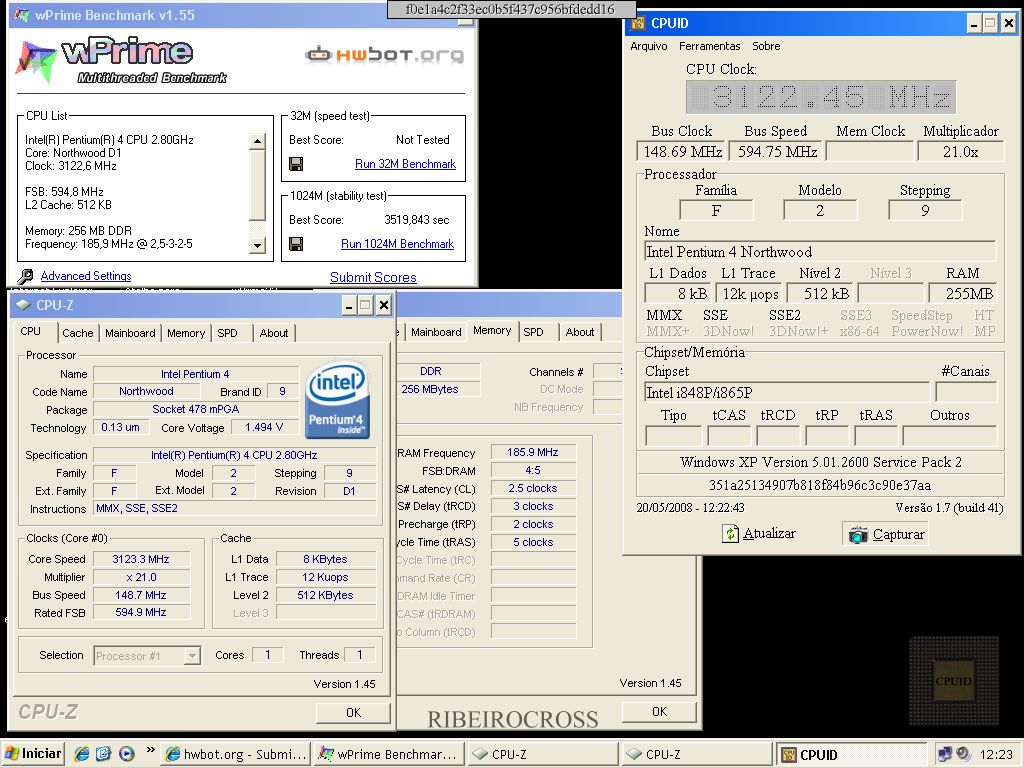Click the Rated FSB value 594.9 MHz
This screenshot has width=1024, height=768.
(141, 613)
